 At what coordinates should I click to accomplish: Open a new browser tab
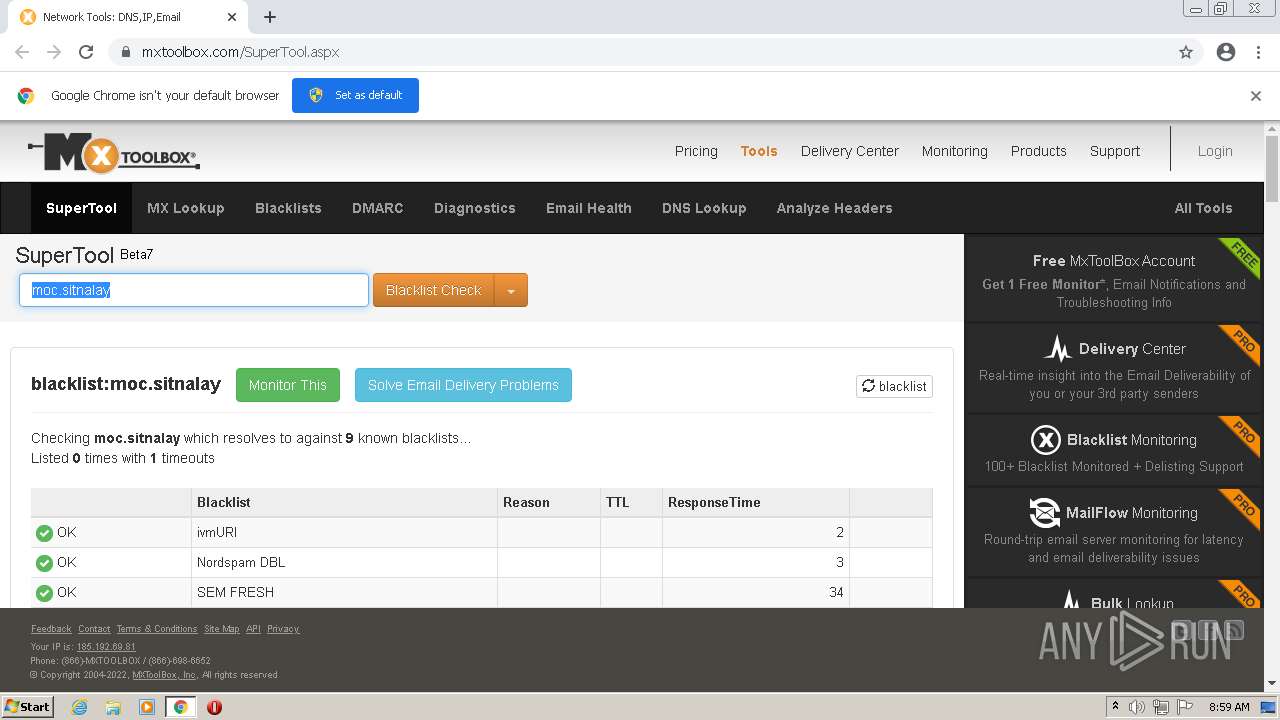(x=270, y=17)
